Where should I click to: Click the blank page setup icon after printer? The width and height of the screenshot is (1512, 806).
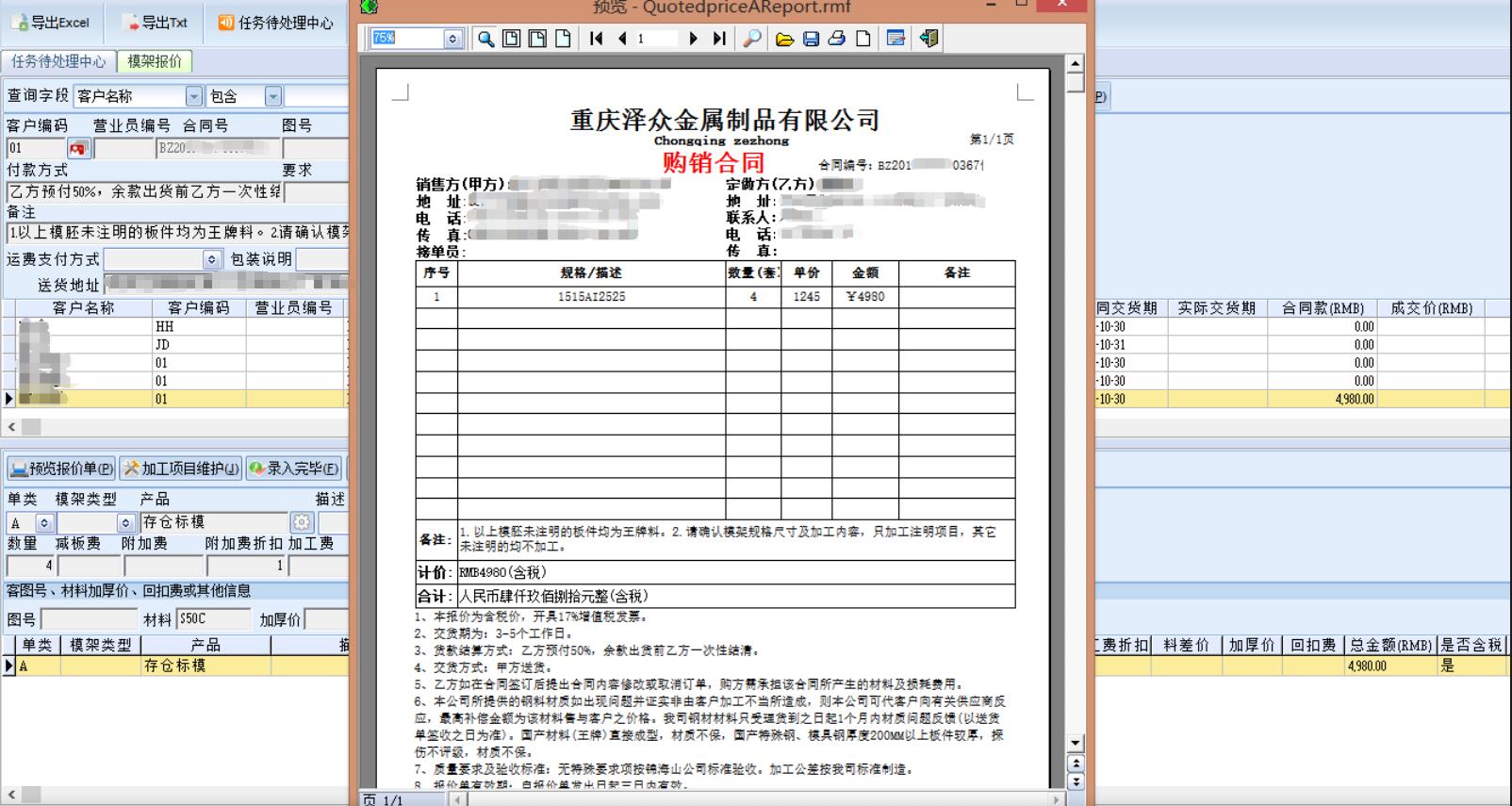coord(863,39)
